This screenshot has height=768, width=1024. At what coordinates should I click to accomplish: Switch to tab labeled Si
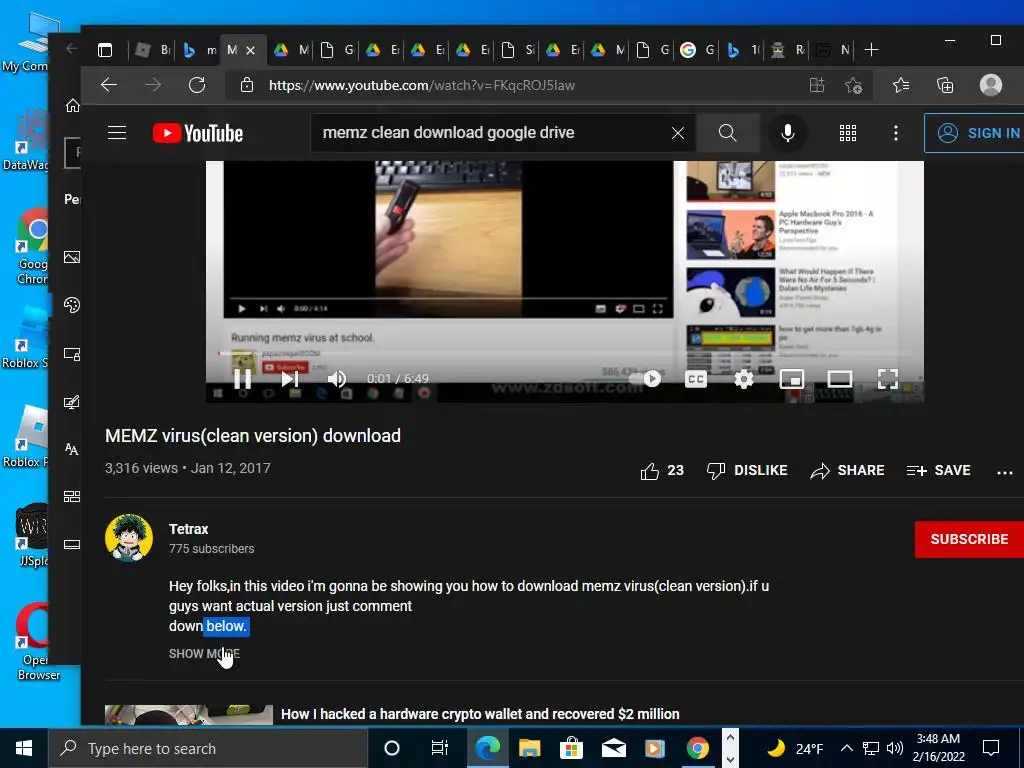click(518, 50)
